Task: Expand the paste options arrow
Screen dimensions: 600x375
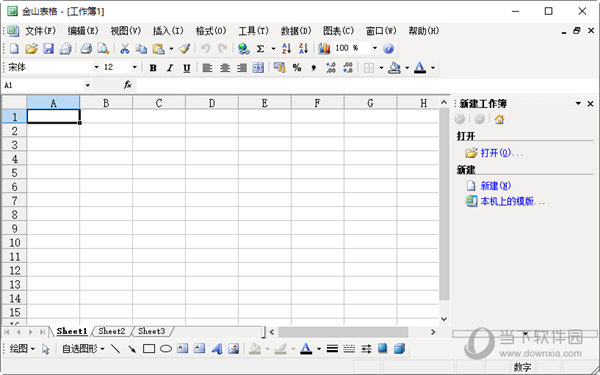Action: point(171,49)
